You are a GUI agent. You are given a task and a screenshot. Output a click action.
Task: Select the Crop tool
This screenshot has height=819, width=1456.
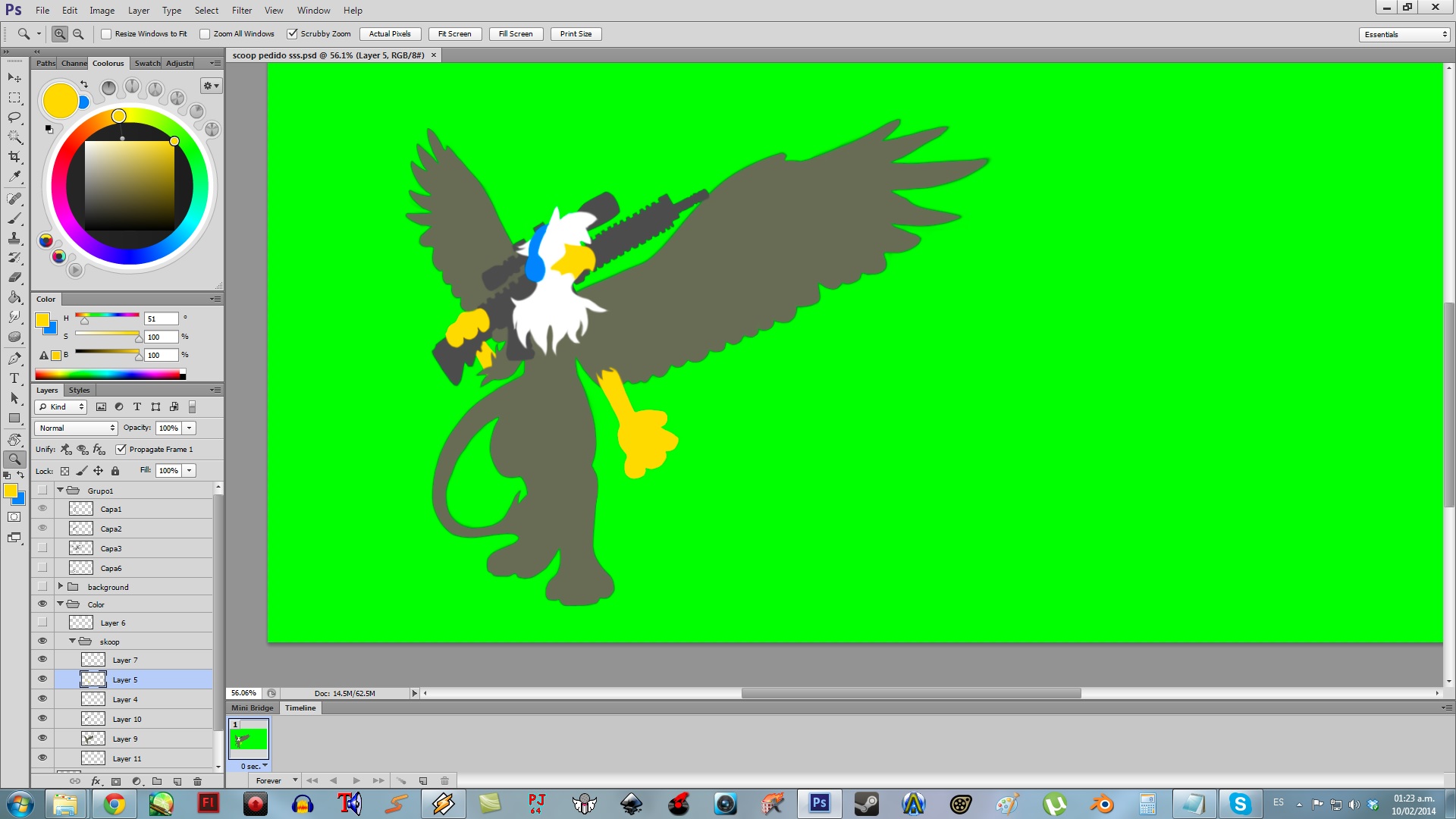(14, 157)
